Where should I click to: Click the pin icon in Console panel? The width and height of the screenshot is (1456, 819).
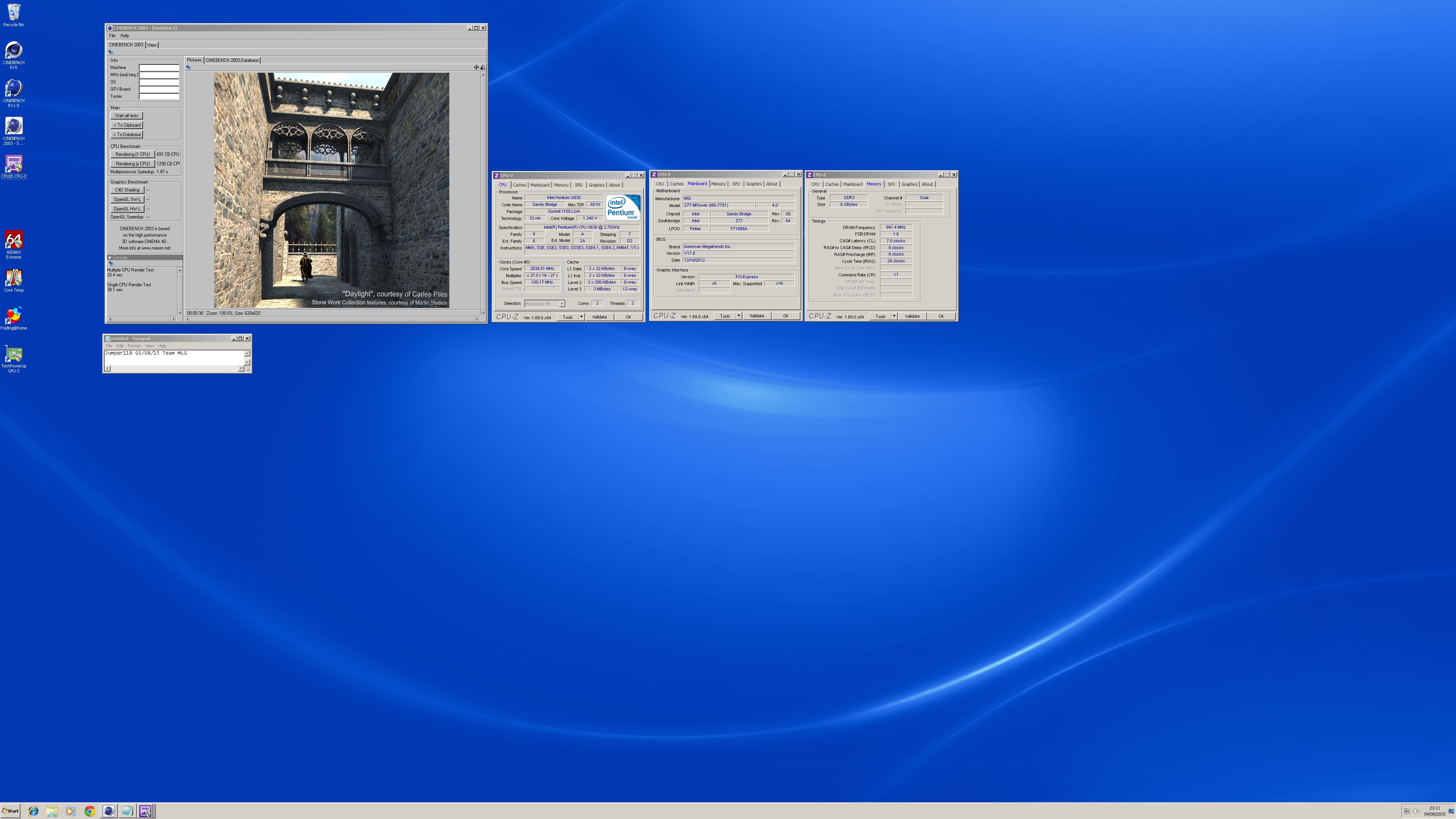coord(111,264)
